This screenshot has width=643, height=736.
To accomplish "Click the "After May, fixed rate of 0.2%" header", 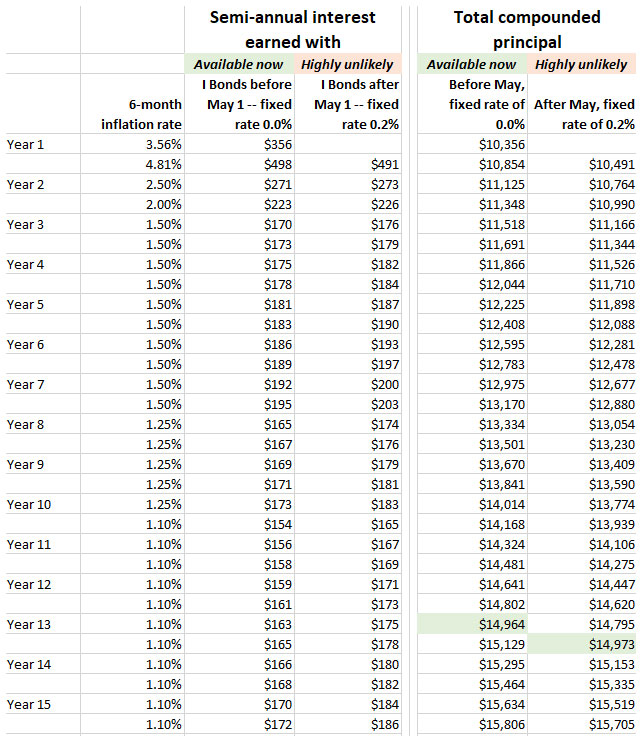I will click(583, 113).
